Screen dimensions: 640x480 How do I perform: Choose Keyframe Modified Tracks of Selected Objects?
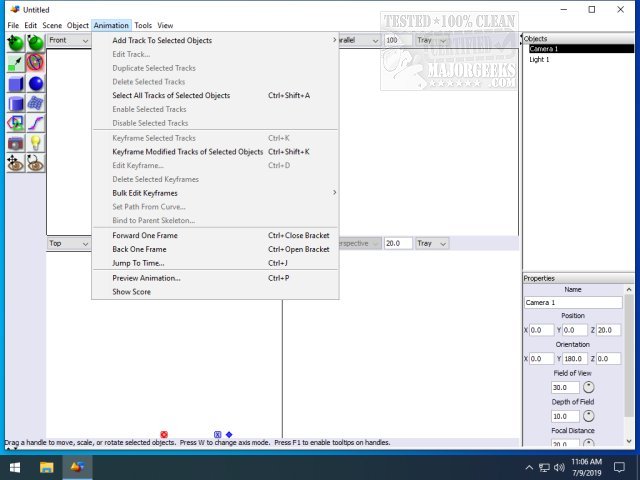tap(216, 151)
